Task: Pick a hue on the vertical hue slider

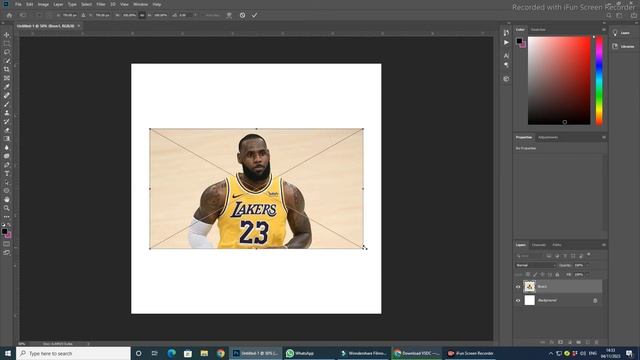Action: click(x=599, y=80)
